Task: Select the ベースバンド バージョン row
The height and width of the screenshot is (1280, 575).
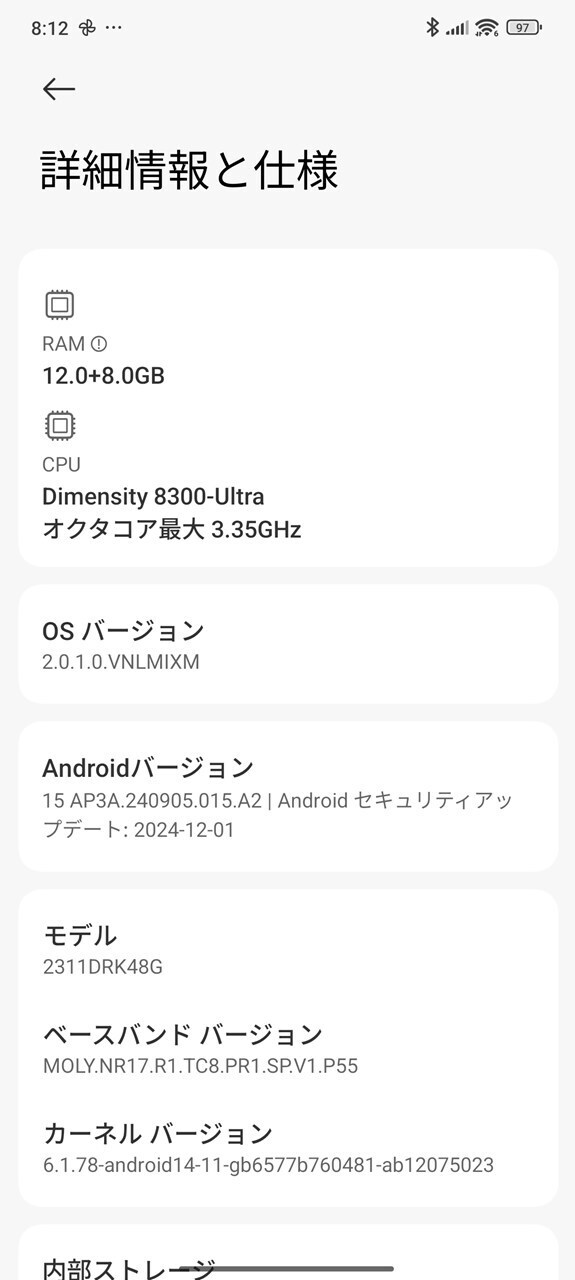Action: point(288,1048)
